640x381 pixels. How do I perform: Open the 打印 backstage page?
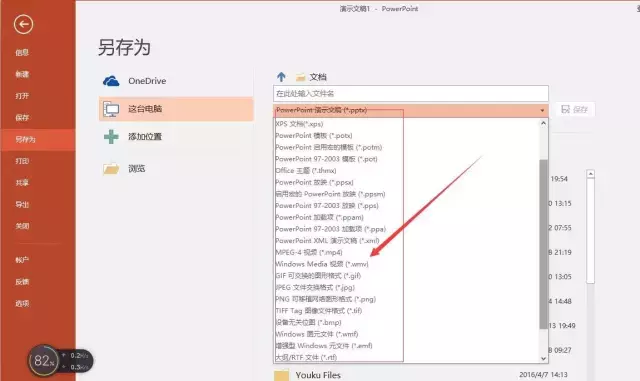click(22, 161)
